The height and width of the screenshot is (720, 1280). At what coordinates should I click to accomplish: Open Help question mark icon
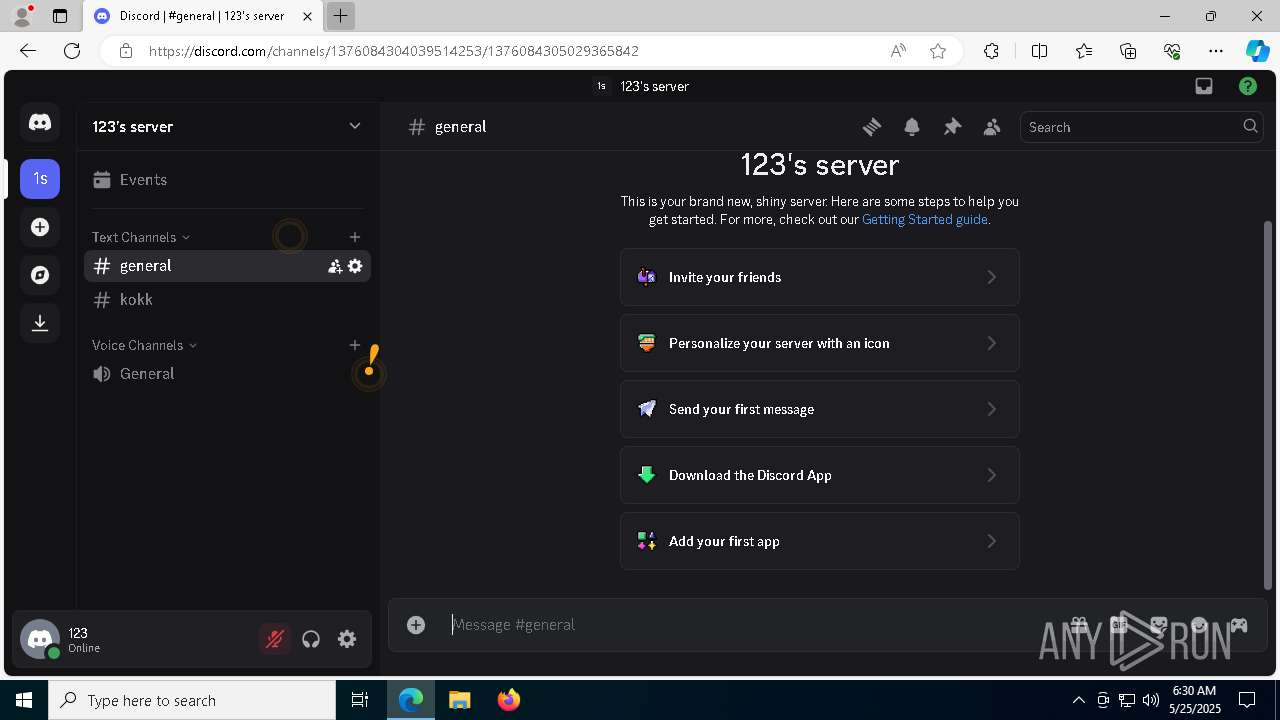[x=1248, y=86]
